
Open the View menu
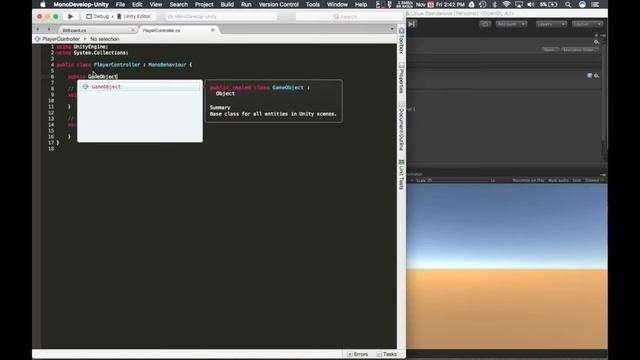click(156, 4)
